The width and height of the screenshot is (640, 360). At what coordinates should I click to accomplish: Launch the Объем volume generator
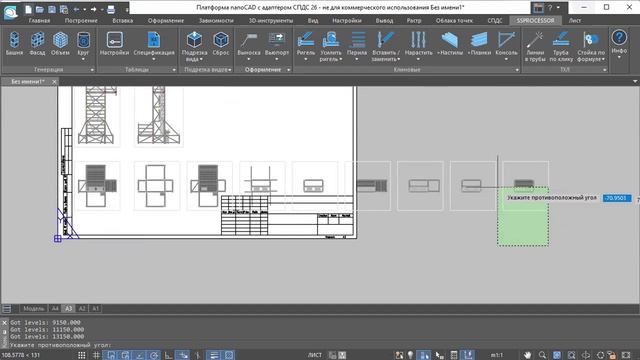(x=60, y=44)
